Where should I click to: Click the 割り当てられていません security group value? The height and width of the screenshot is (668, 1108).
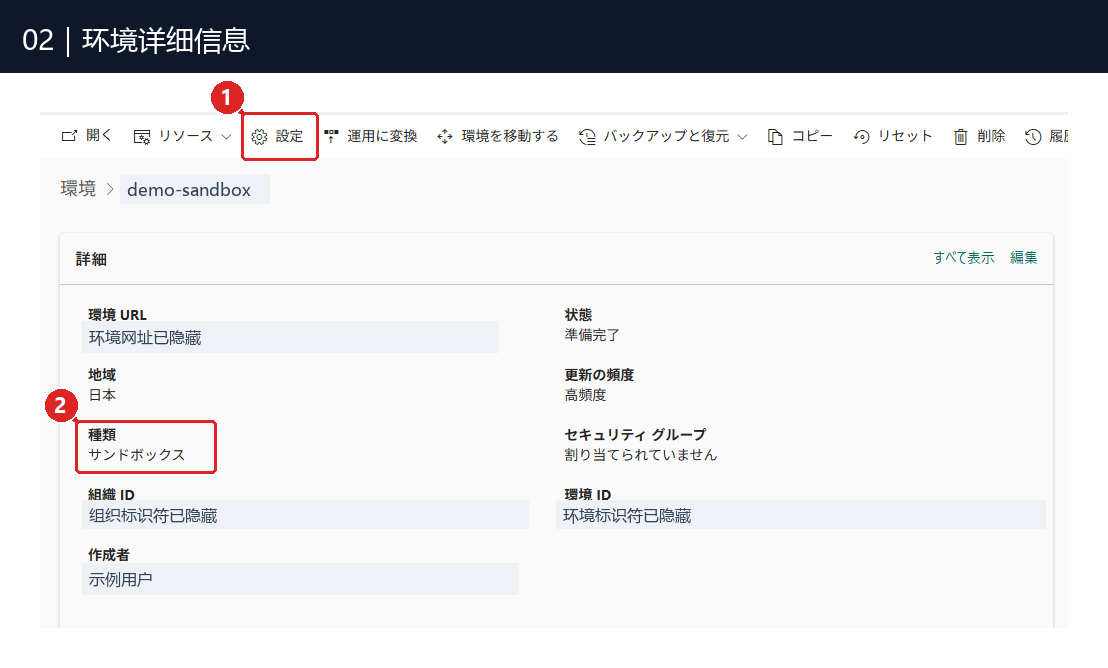click(641, 455)
